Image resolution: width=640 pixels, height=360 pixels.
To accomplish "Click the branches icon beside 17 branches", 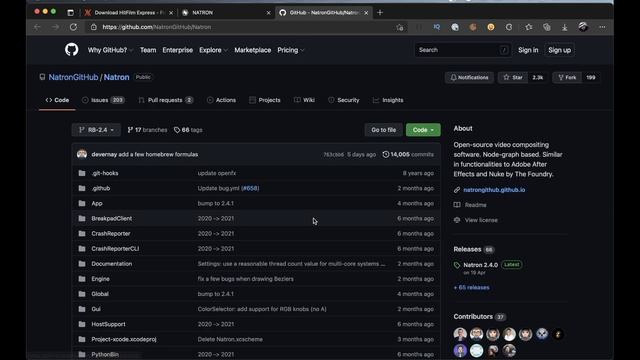I will coord(130,130).
